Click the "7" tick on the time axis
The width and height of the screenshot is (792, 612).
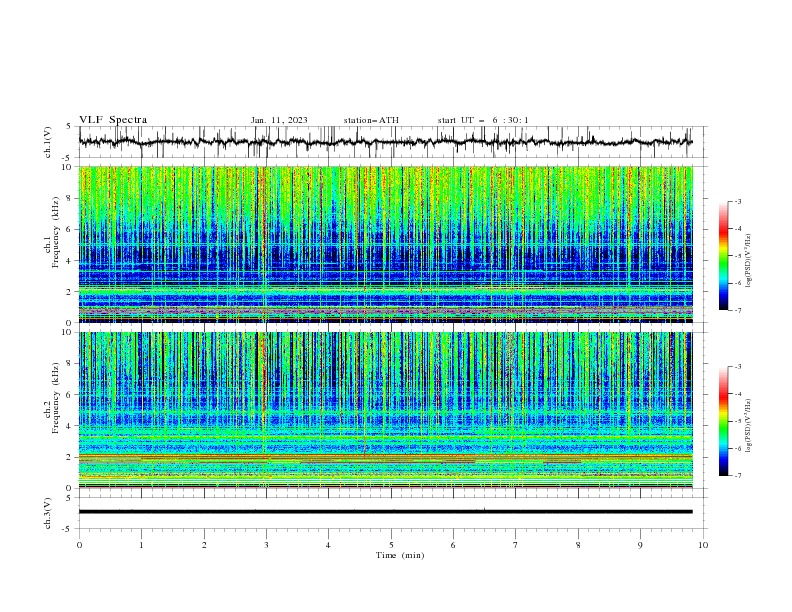(516, 545)
